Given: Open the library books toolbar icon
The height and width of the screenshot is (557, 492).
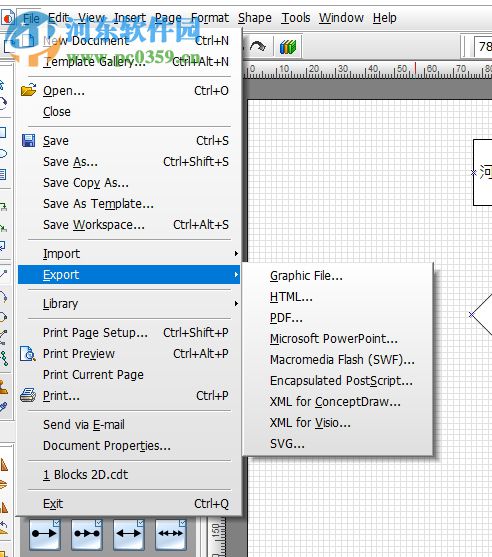Looking at the screenshot, I should pyautogui.click(x=288, y=47).
